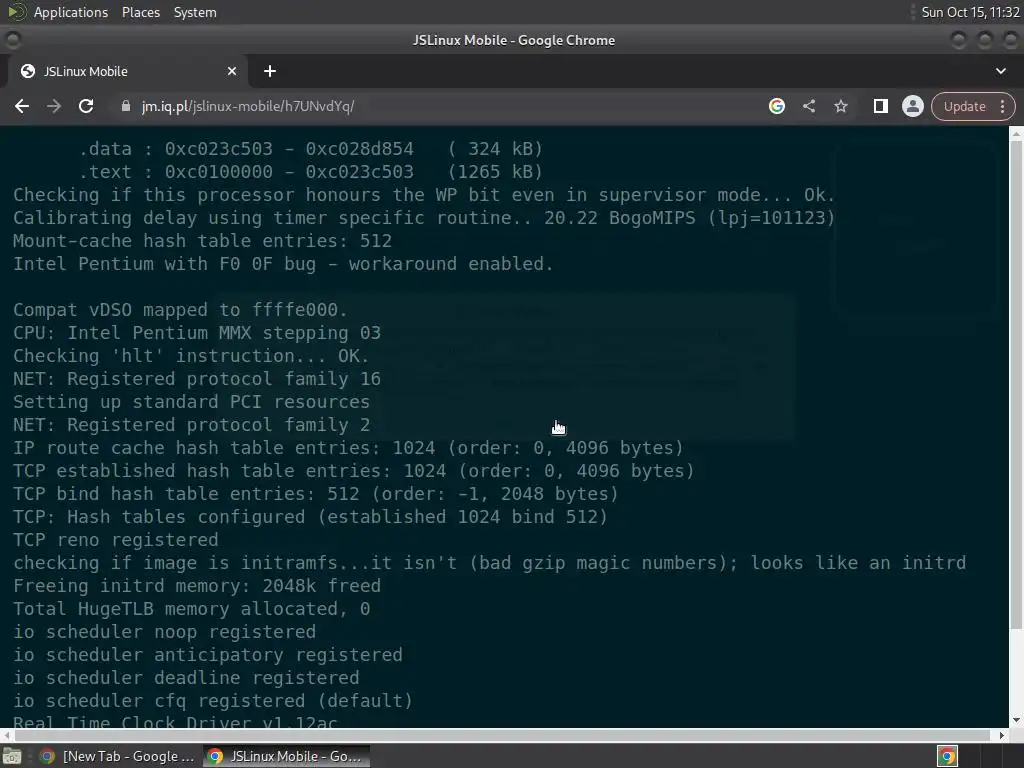The image size is (1024, 768).
Task: Click terminal line 'TCP reno registered'
Action: [x=116, y=540]
